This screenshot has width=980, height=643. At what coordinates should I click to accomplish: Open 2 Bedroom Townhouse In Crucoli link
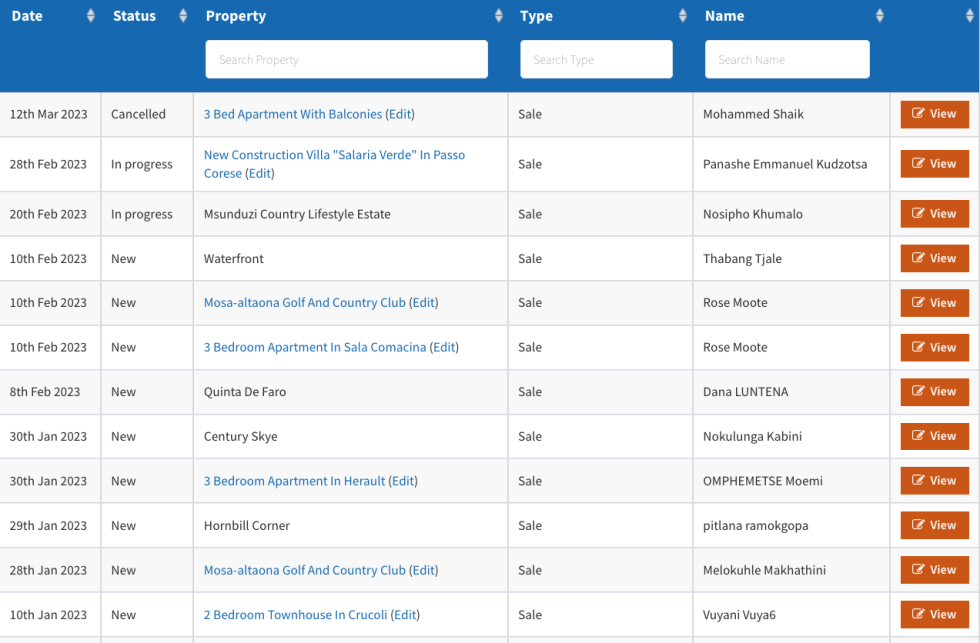(295, 615)
